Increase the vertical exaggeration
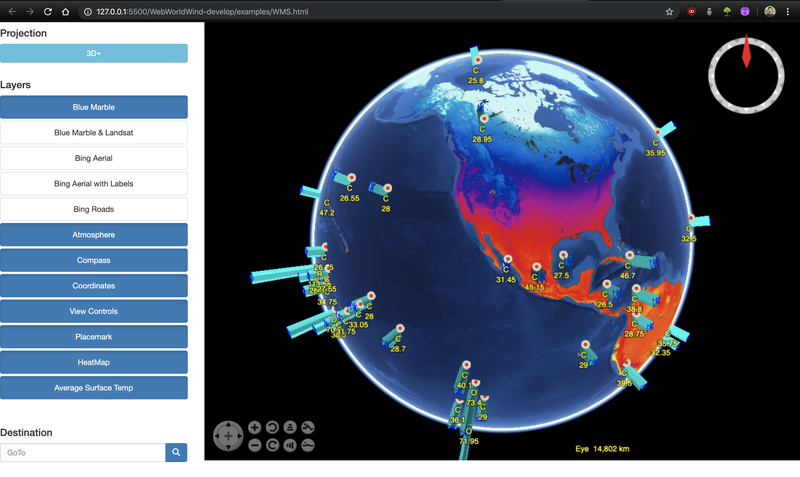Screen dimensions: 800x477 point(308,427)
